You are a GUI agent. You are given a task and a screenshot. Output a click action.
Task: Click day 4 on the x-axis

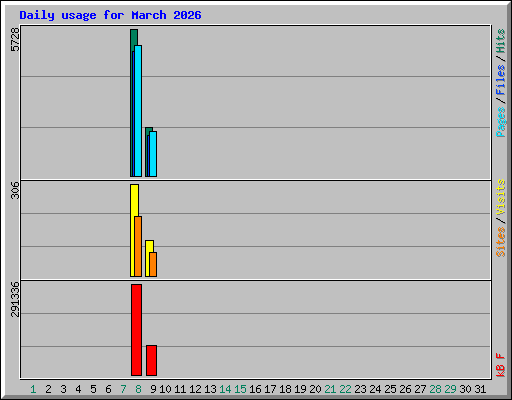click(78, 389)
